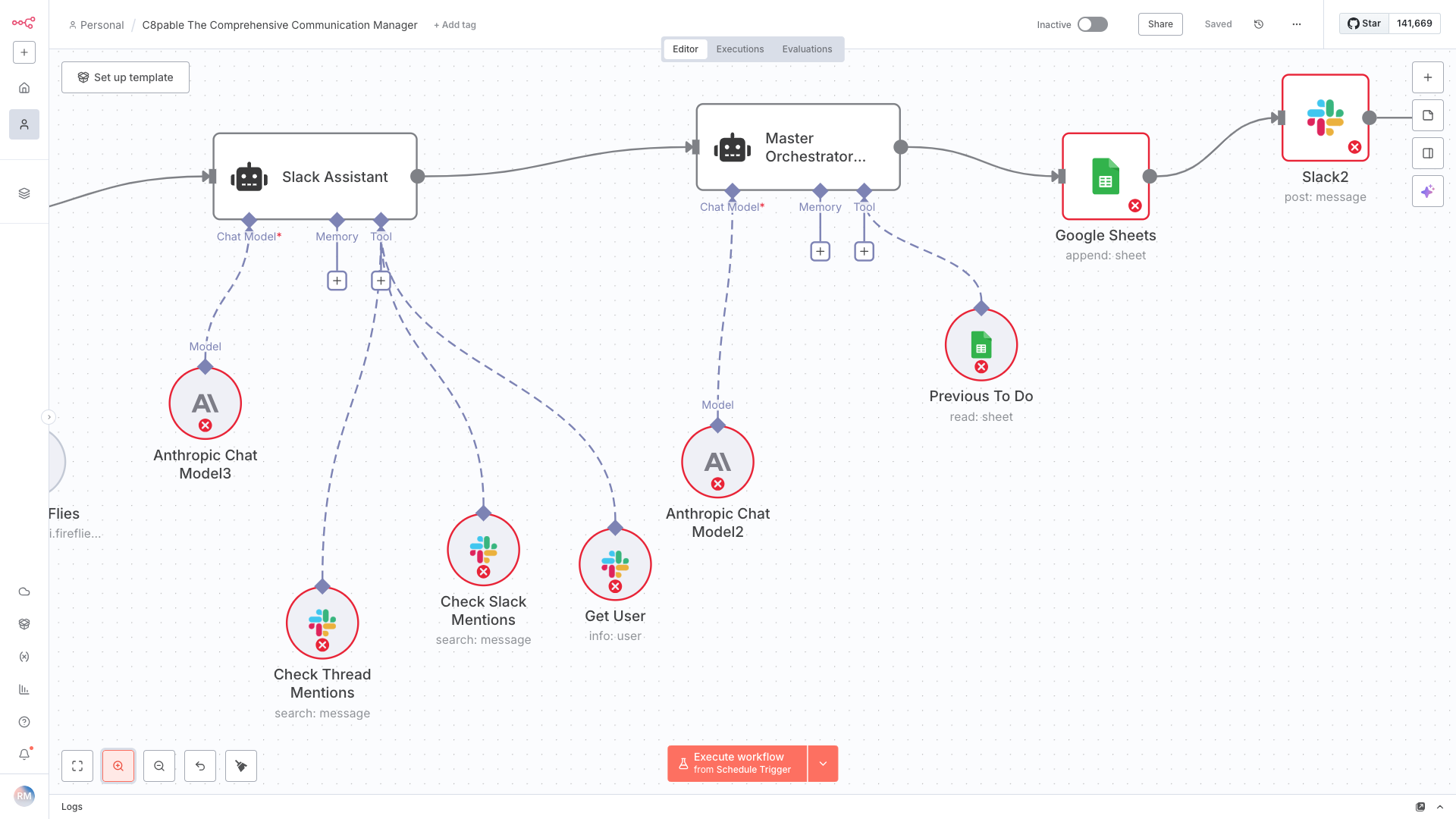Select the Check Thread Mentions Slack node
The image size is (1456, 819).
point(322,623)
